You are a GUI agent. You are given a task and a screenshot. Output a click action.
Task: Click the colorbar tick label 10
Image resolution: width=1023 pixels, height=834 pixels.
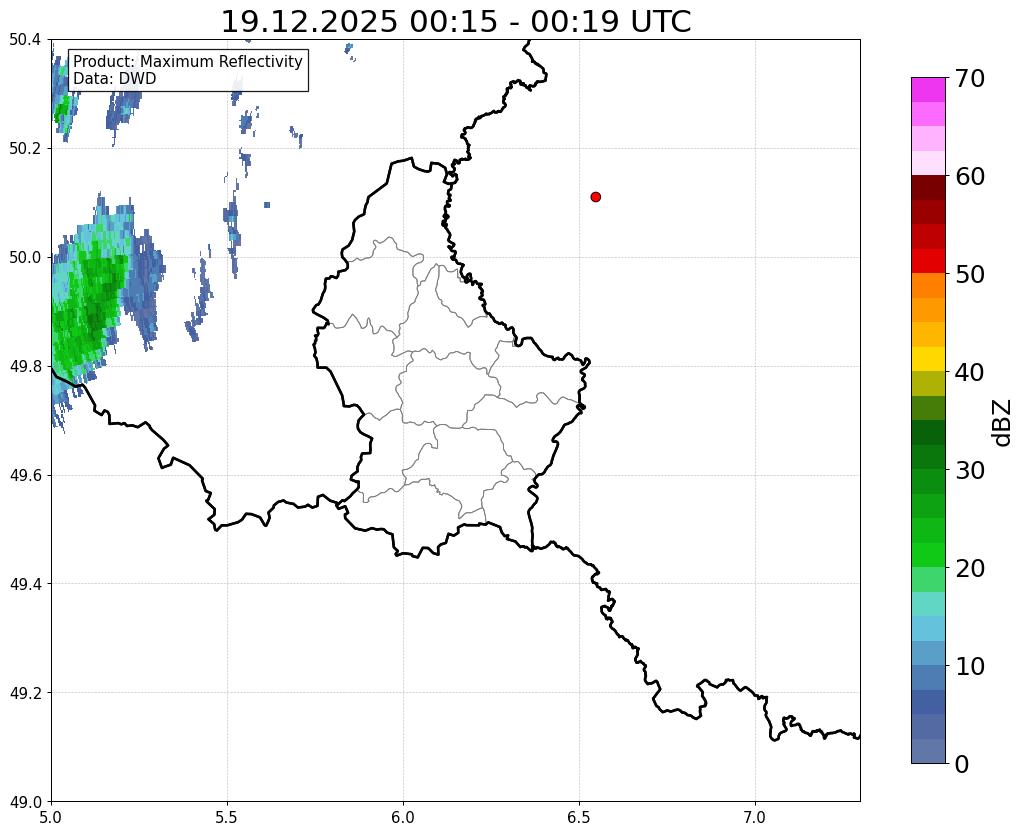coord(969,666)
